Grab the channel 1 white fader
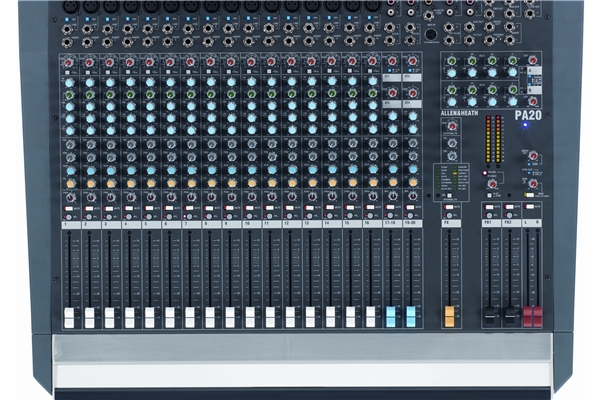600x400 pixels. (x=69, y=318)
